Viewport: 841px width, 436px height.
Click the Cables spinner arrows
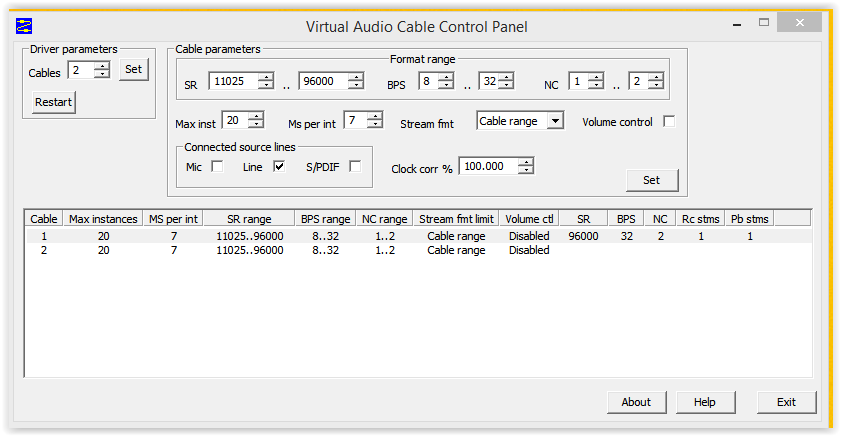[102, 70]
